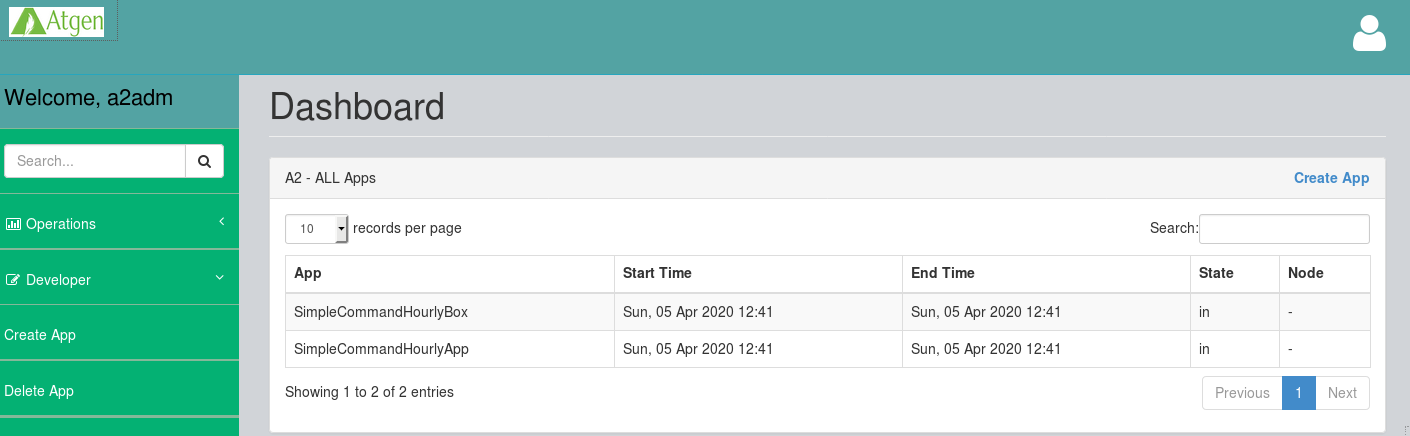Click the Operations bar chart icon
The height and width of the screenshot is (436, 1410).
coord(13,224)
